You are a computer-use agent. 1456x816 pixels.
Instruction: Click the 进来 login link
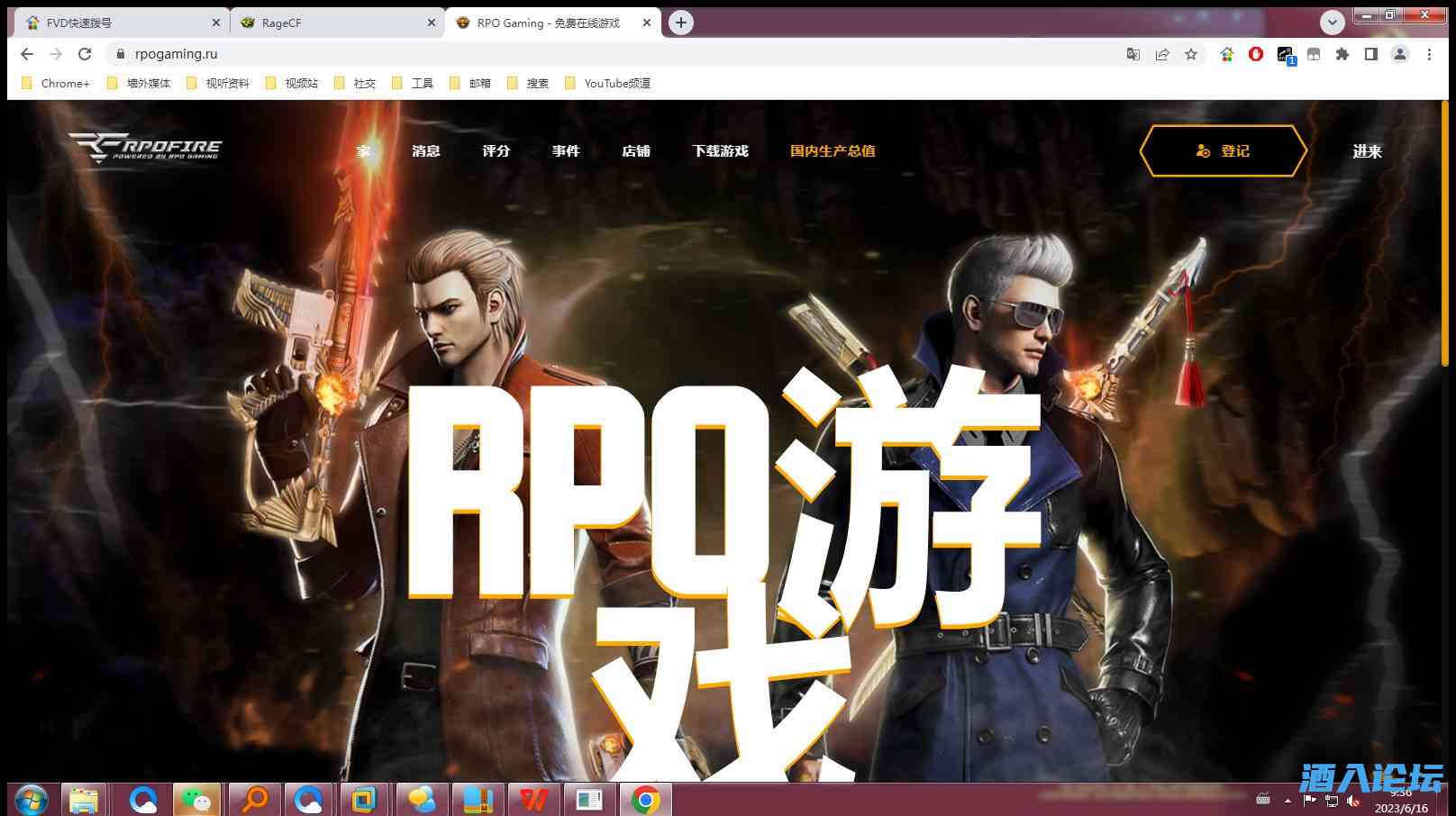(x=1367, y=151)
